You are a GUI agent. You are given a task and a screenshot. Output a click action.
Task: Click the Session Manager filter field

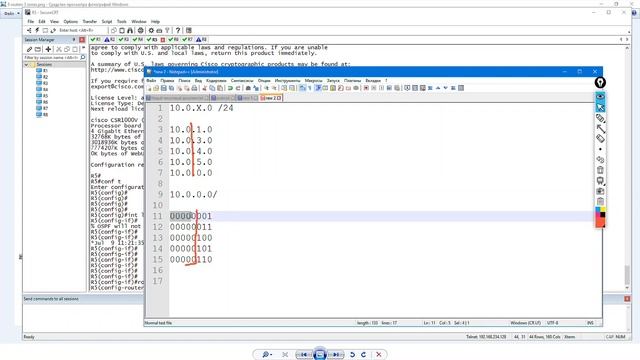coord(51,58)
